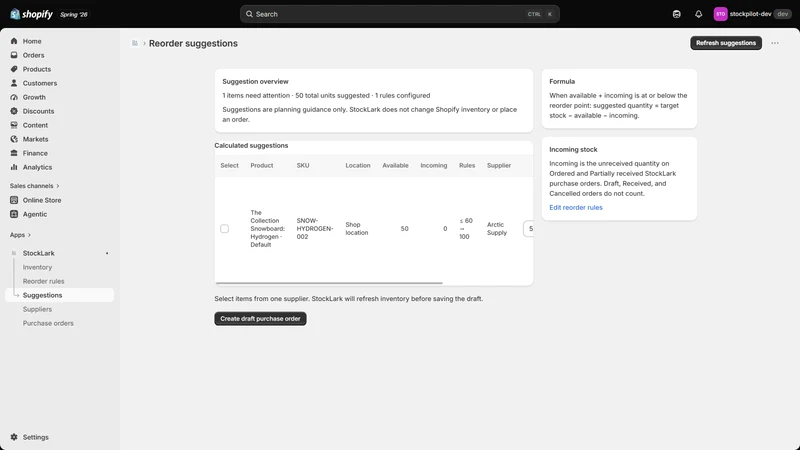Open Reorder rules page

click(43, 281)
